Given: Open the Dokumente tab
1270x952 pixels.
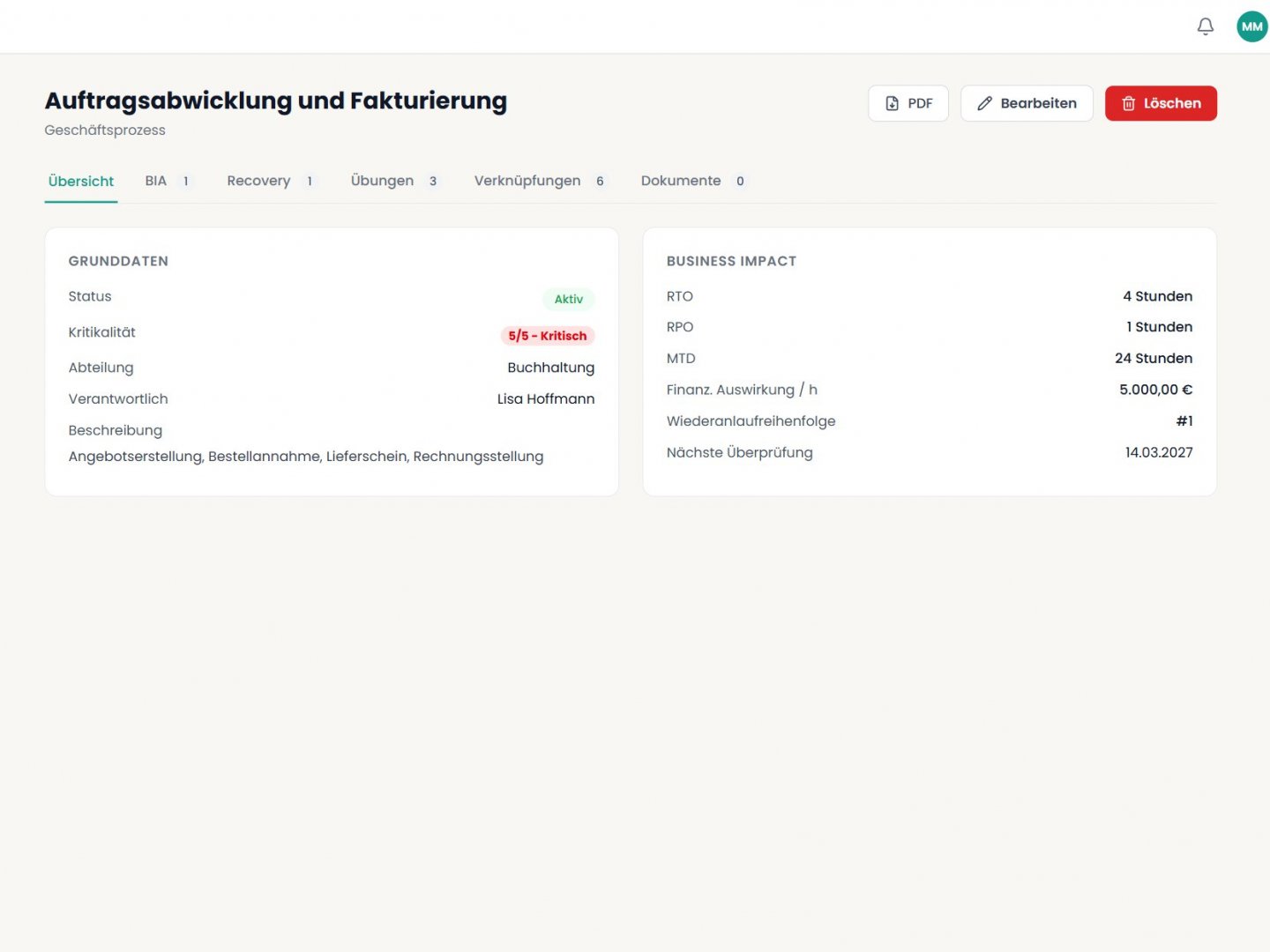Looking at the screenshot, I should coord(681,181).
